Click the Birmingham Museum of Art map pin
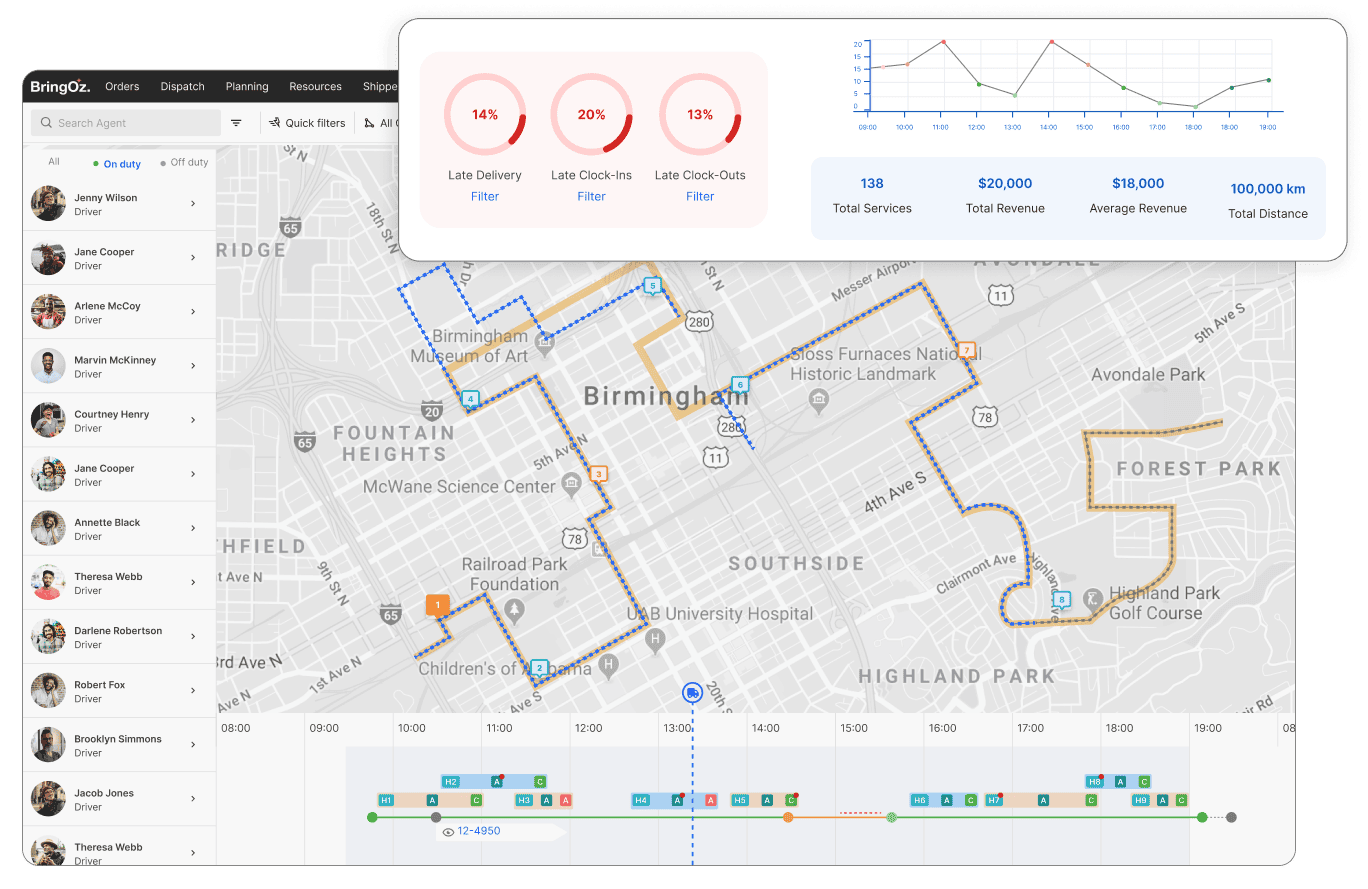This screenshot has height=889, width=1368. [545, 343]
